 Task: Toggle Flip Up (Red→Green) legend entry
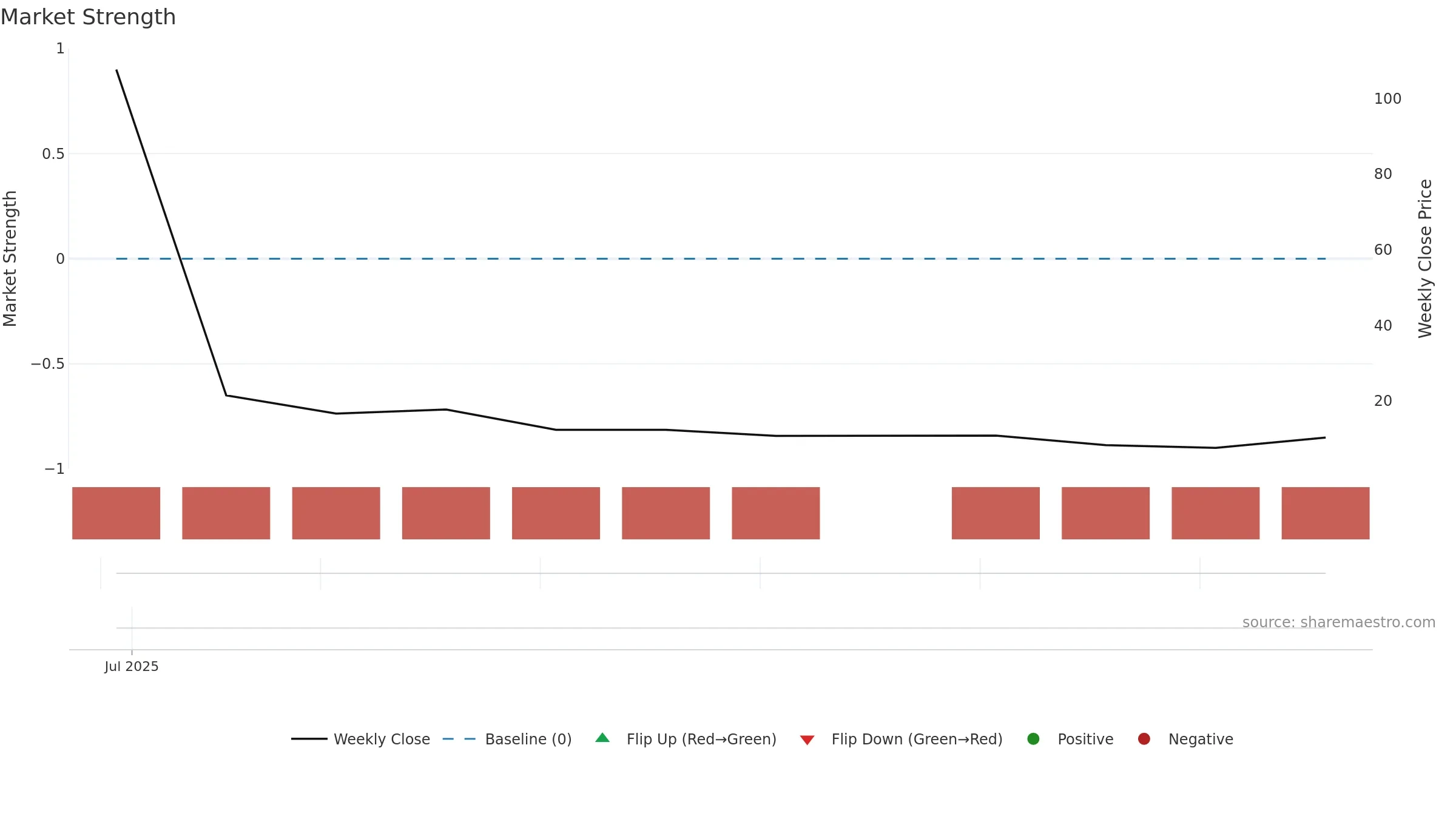click(686, 739)
